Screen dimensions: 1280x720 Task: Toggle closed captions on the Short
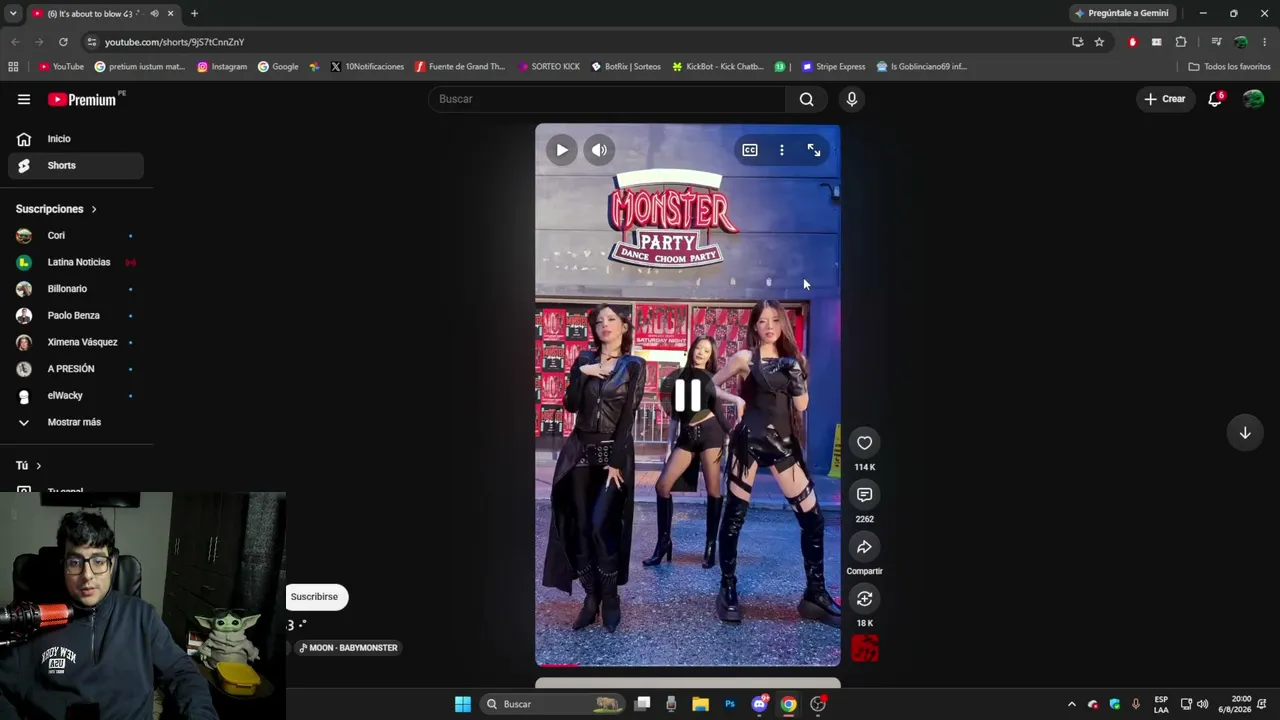click(750, 150)
